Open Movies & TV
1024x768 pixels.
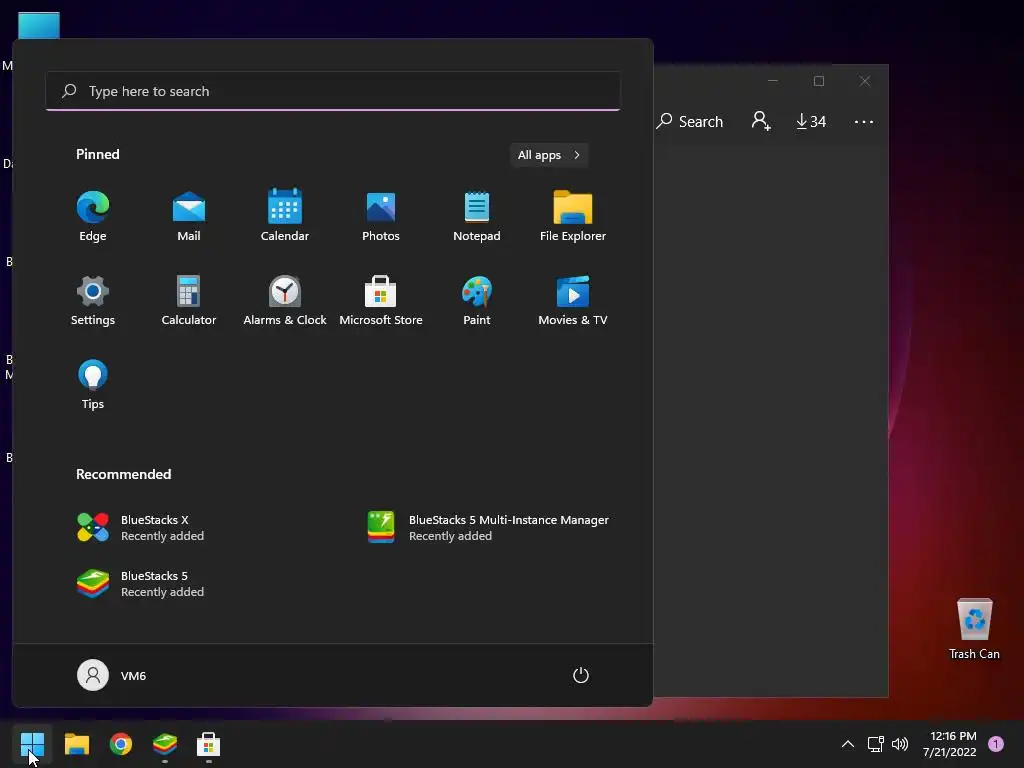tap(573, 300)
